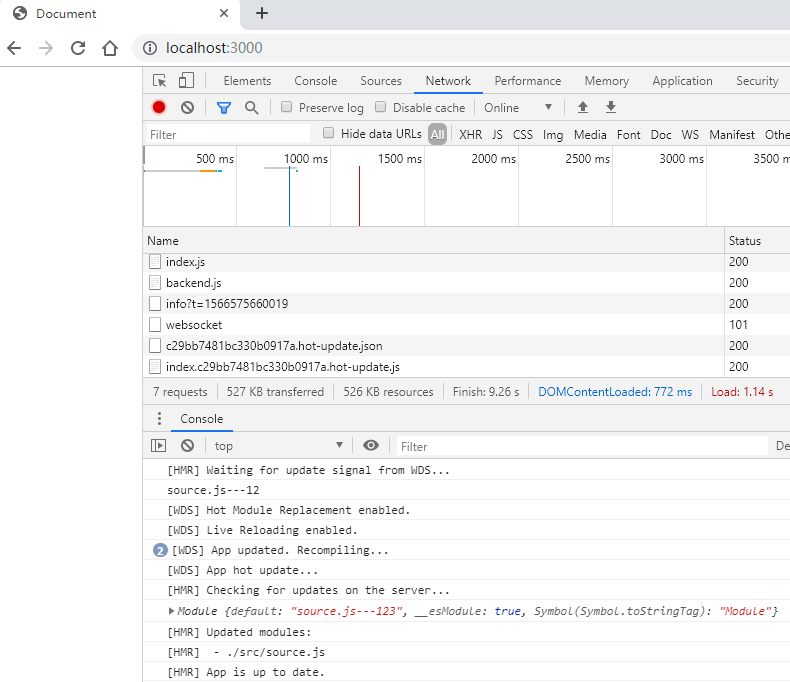Activate the inspect element picker
Screen dimensions: 790x682
point(160,81)
